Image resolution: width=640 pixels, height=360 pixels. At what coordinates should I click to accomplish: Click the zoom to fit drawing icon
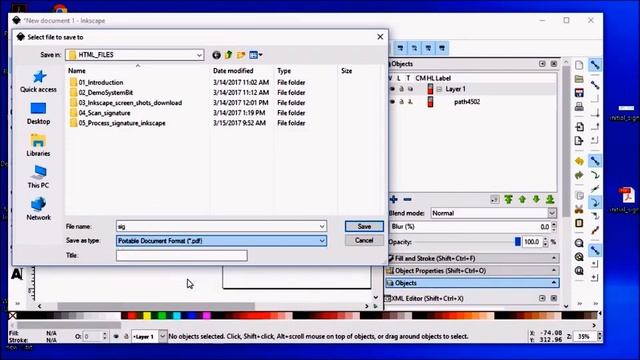579,257
